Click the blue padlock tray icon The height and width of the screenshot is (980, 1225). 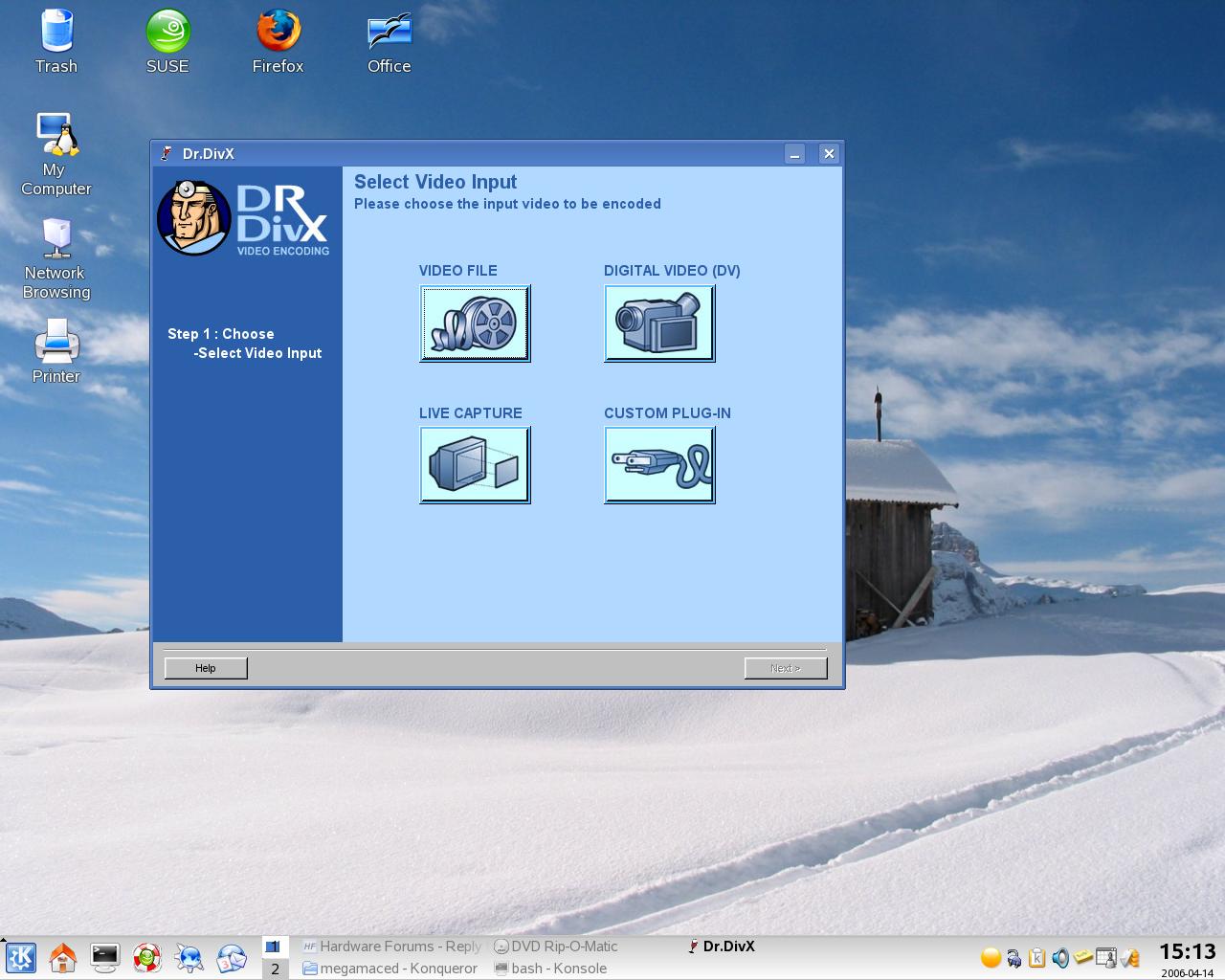pos(1014,958)
